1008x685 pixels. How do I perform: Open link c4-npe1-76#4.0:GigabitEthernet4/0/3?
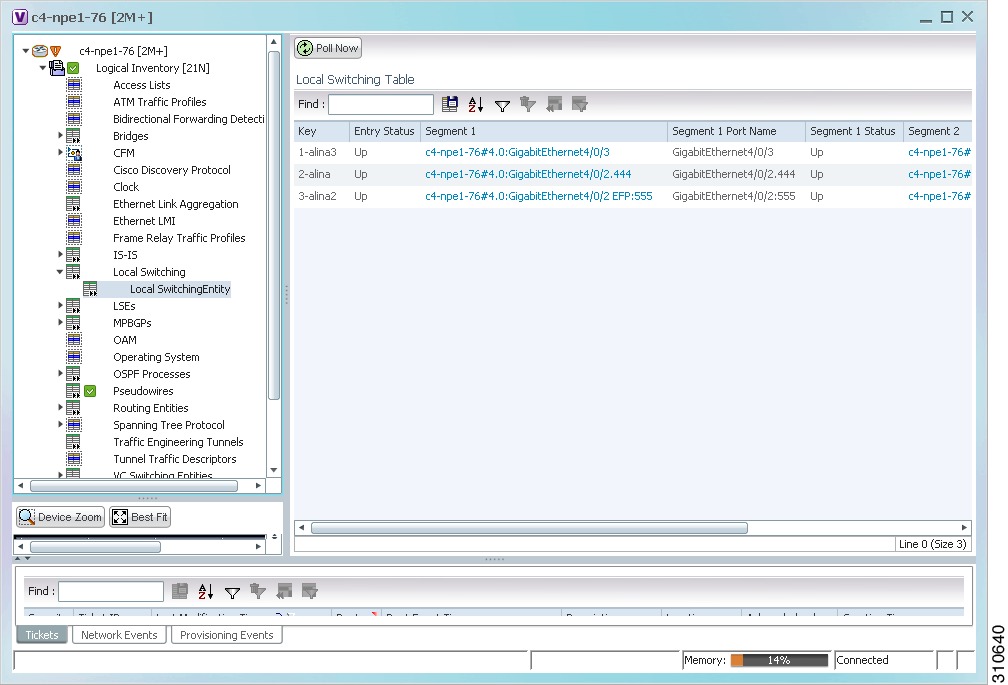coord(518,152)
